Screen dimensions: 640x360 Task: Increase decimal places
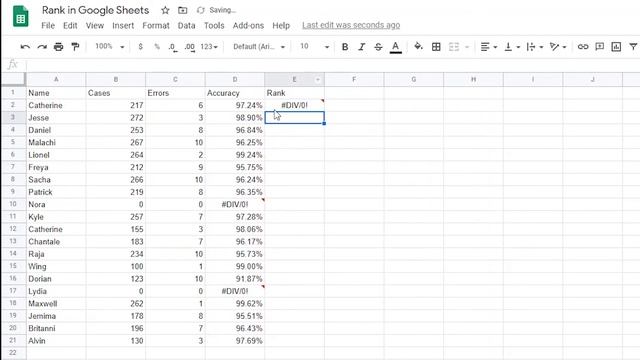point(189,47)
